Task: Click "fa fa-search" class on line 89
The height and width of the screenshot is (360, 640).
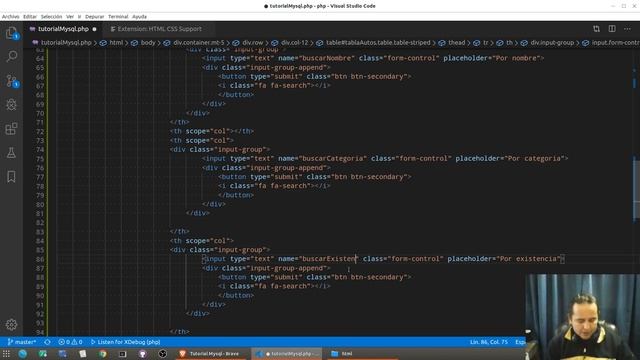Action: (283, 286)
